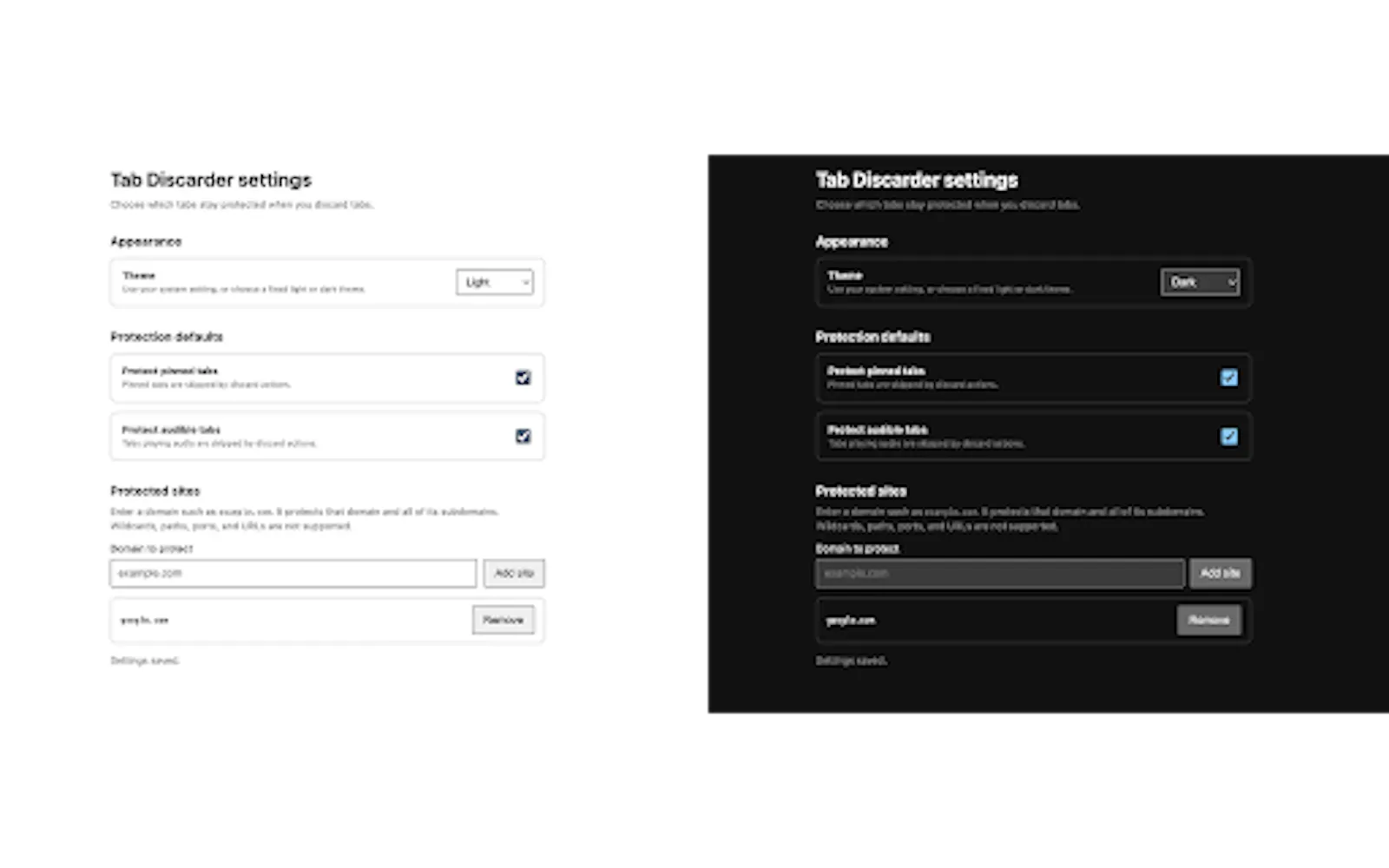Focus the domain input field in dark panel
Image resolution: width=1389 pixels, height=868 pixels.
[x=1000, y=574]
